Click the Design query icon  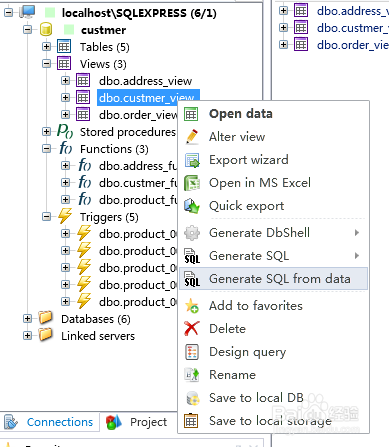coord(192,352)
